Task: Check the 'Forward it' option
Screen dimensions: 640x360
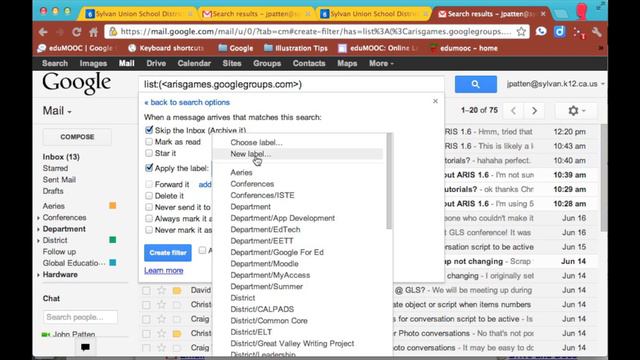Action: coord(149,184)
